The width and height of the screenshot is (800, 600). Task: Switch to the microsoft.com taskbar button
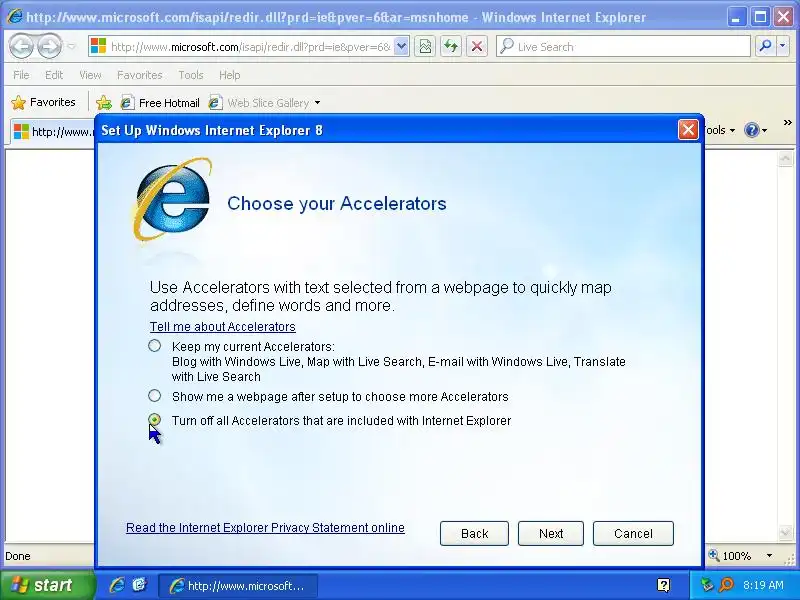[238, 586]
